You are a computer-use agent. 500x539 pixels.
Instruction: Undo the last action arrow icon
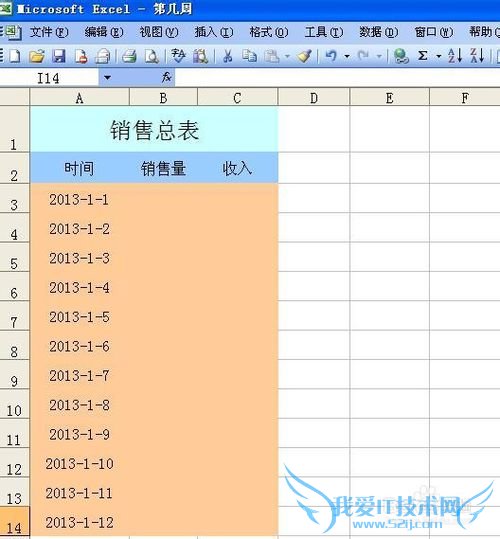pyautogui.click(x=331, y=56)
